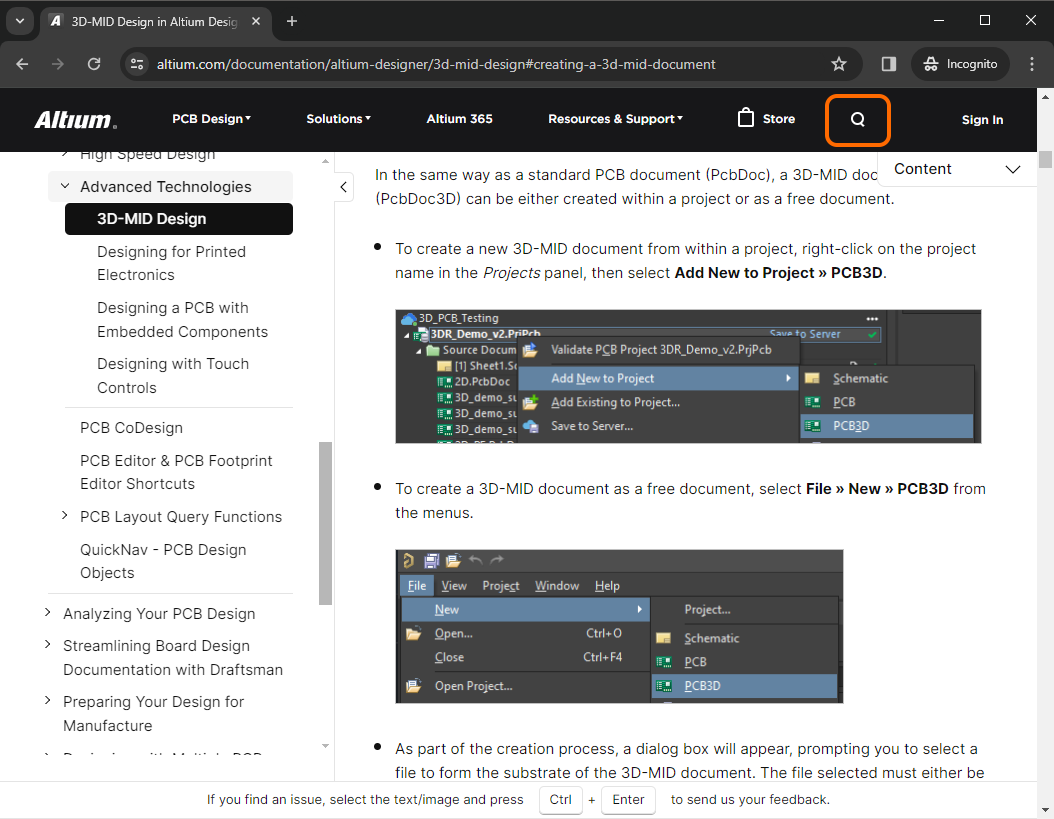Expand the Resources & Support menu
1054x819 pixels.
point(615,119)
